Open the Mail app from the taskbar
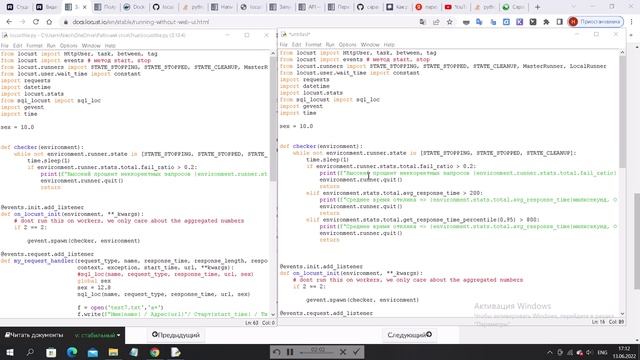This screenshot has height=360, width=640. click(x=93, y=352)
